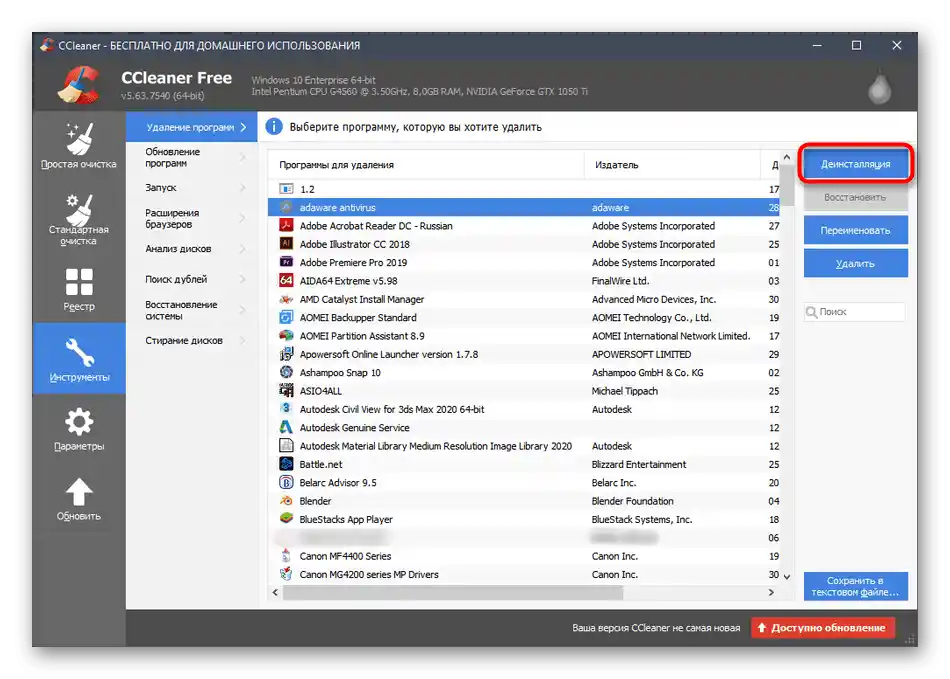Image resolution: width=950 pixels, height=679 pixels.
Task: Open Восстановление системы tab
Action: (x=191, y=310)
